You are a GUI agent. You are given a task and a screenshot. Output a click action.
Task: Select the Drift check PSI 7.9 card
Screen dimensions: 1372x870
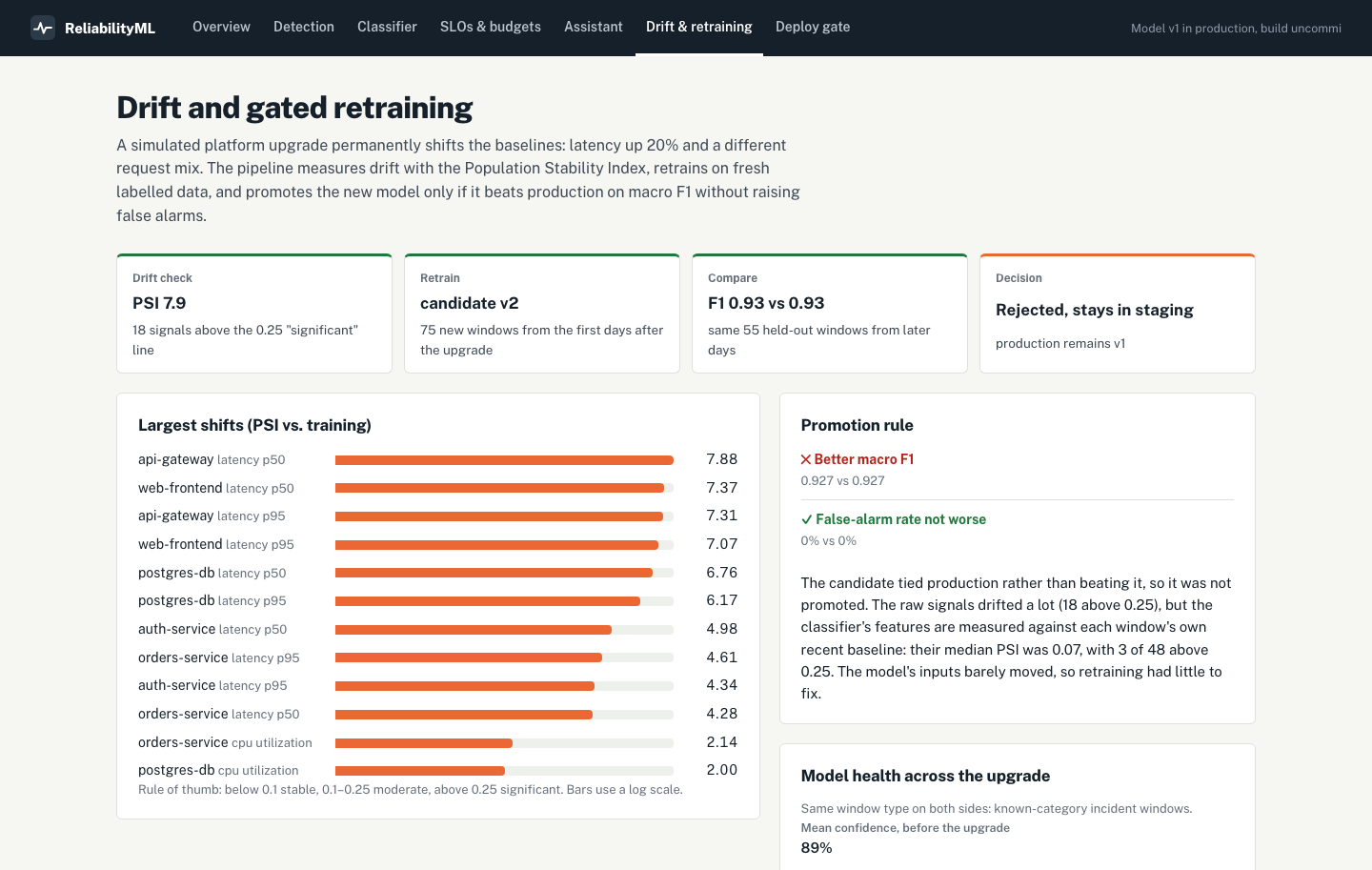(254, 314)
